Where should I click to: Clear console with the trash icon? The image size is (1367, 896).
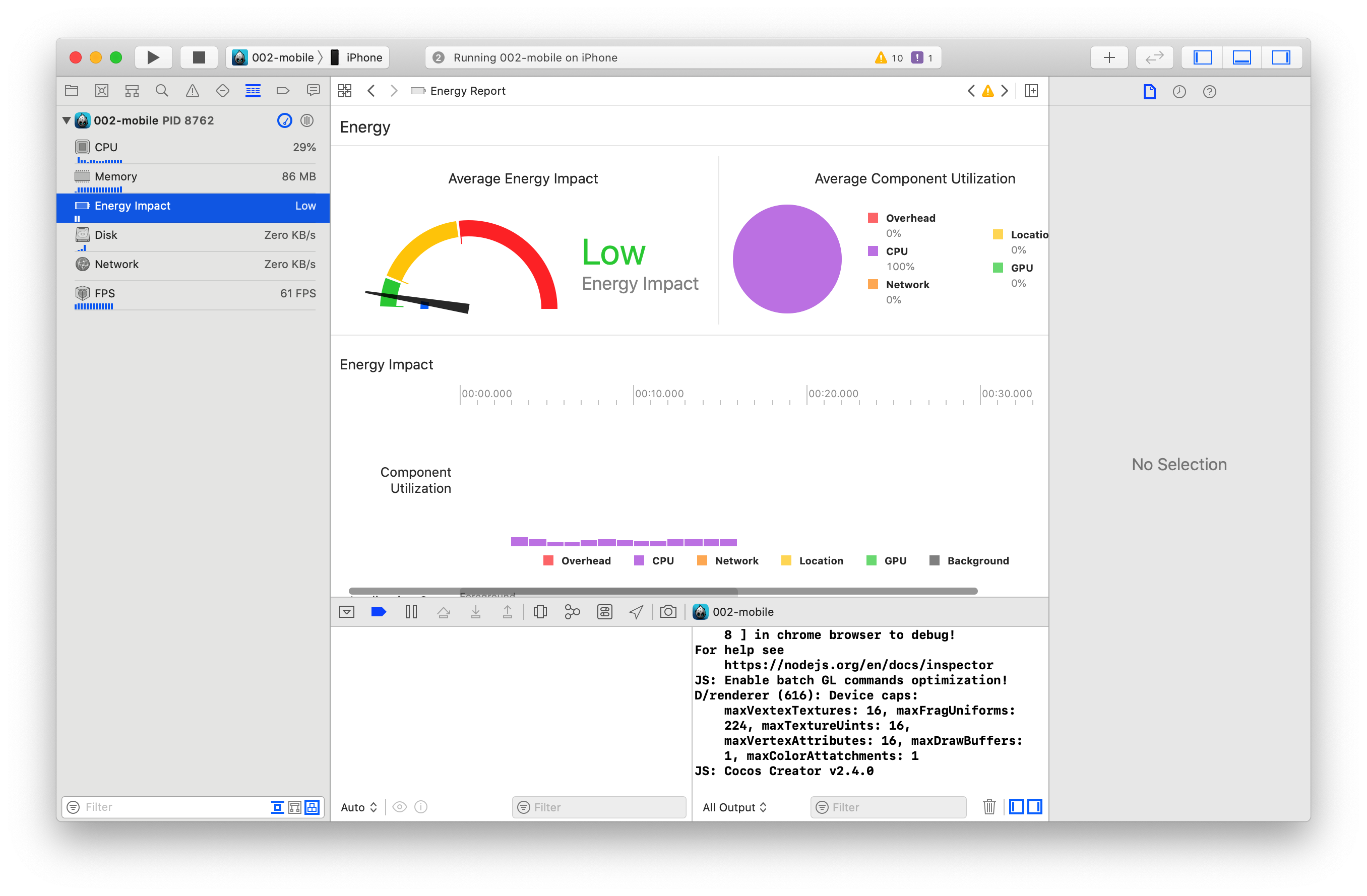(989, 807)
